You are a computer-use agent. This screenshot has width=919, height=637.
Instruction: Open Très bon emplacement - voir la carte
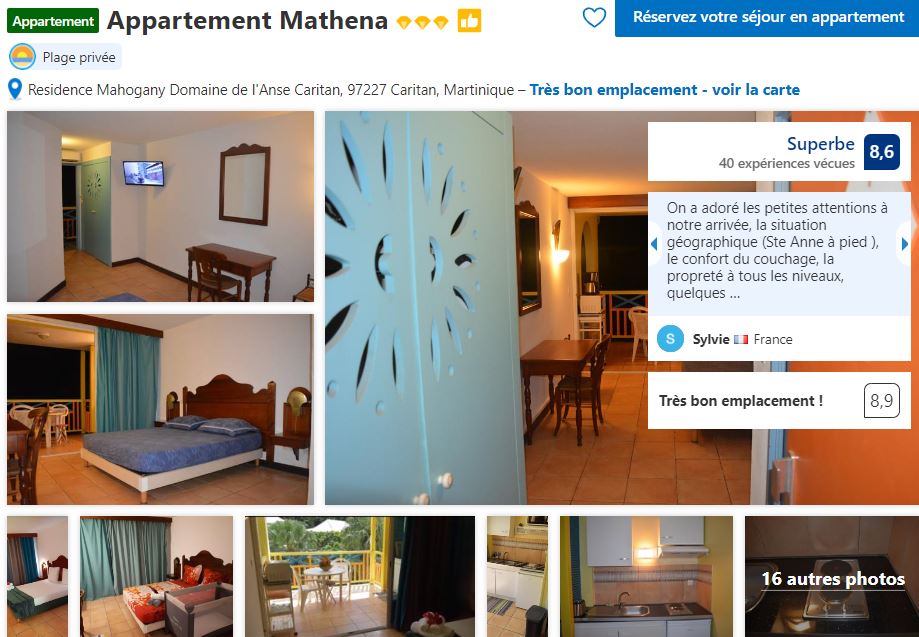(x=665, y=90)
